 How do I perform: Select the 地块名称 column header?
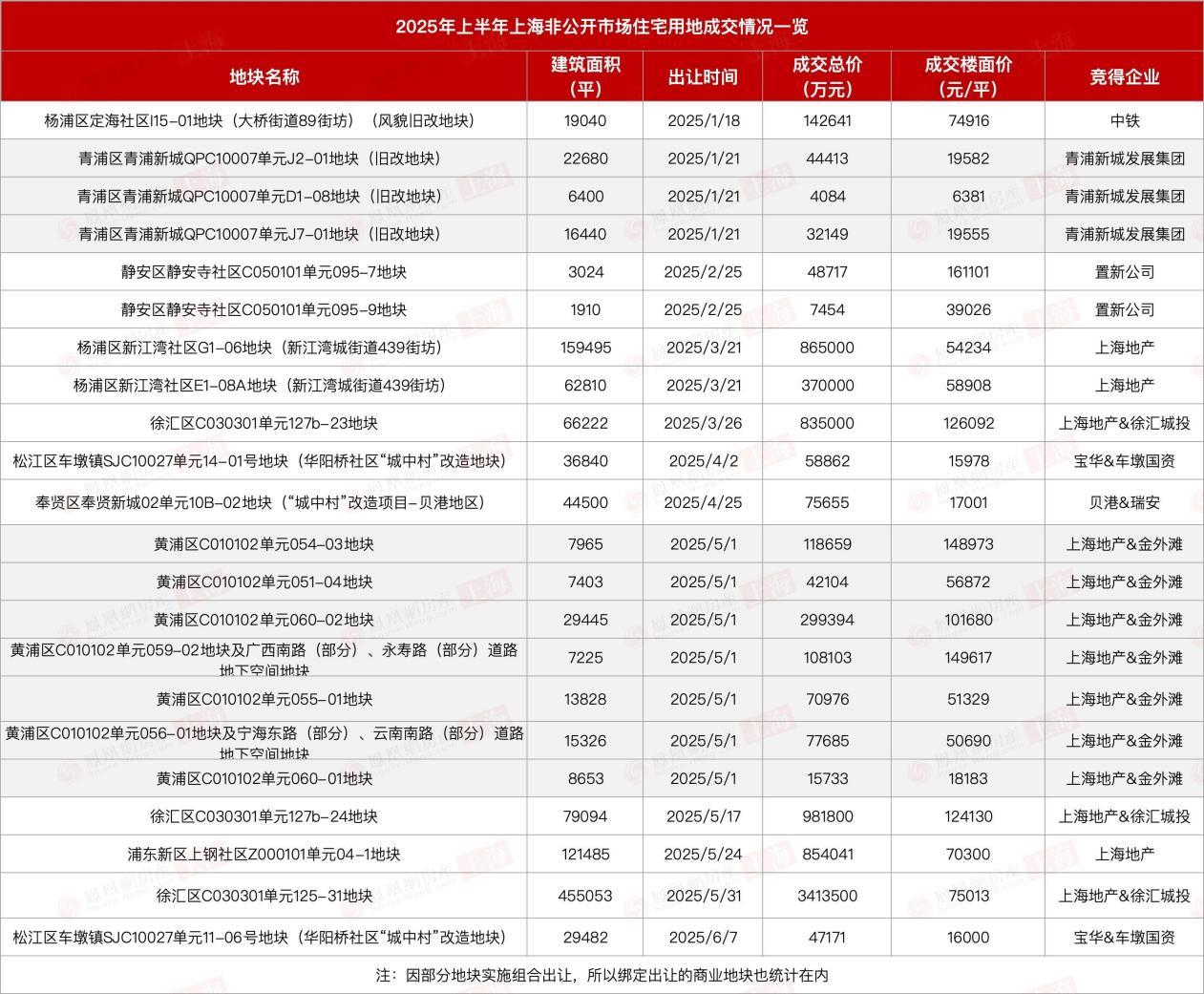pos(264,76)
